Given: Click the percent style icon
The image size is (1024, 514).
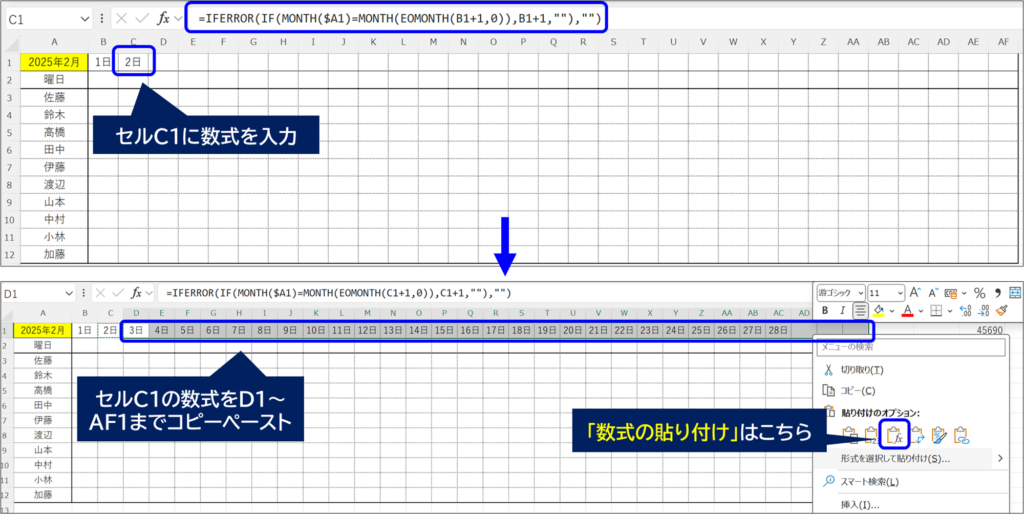Looking at the screenshot, I should [x=980, y=292].
